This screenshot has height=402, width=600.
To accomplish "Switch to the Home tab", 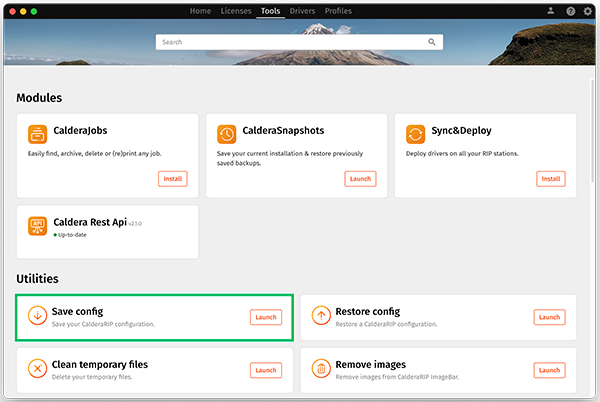I will click(x=200, y=11).
